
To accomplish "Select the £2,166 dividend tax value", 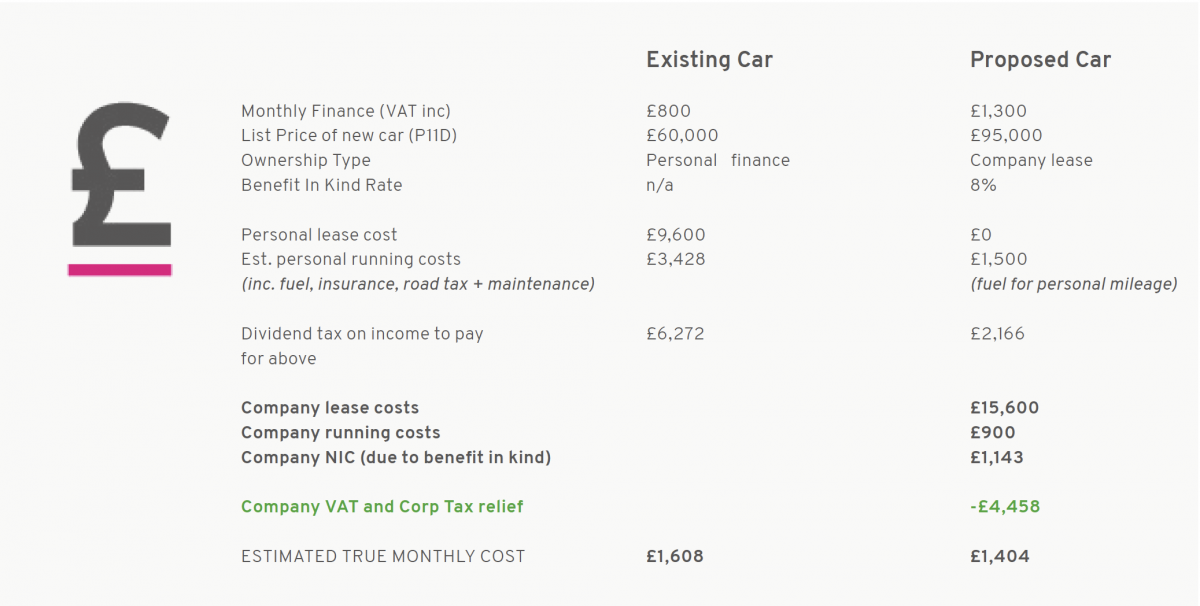I will tap(997, 334).
